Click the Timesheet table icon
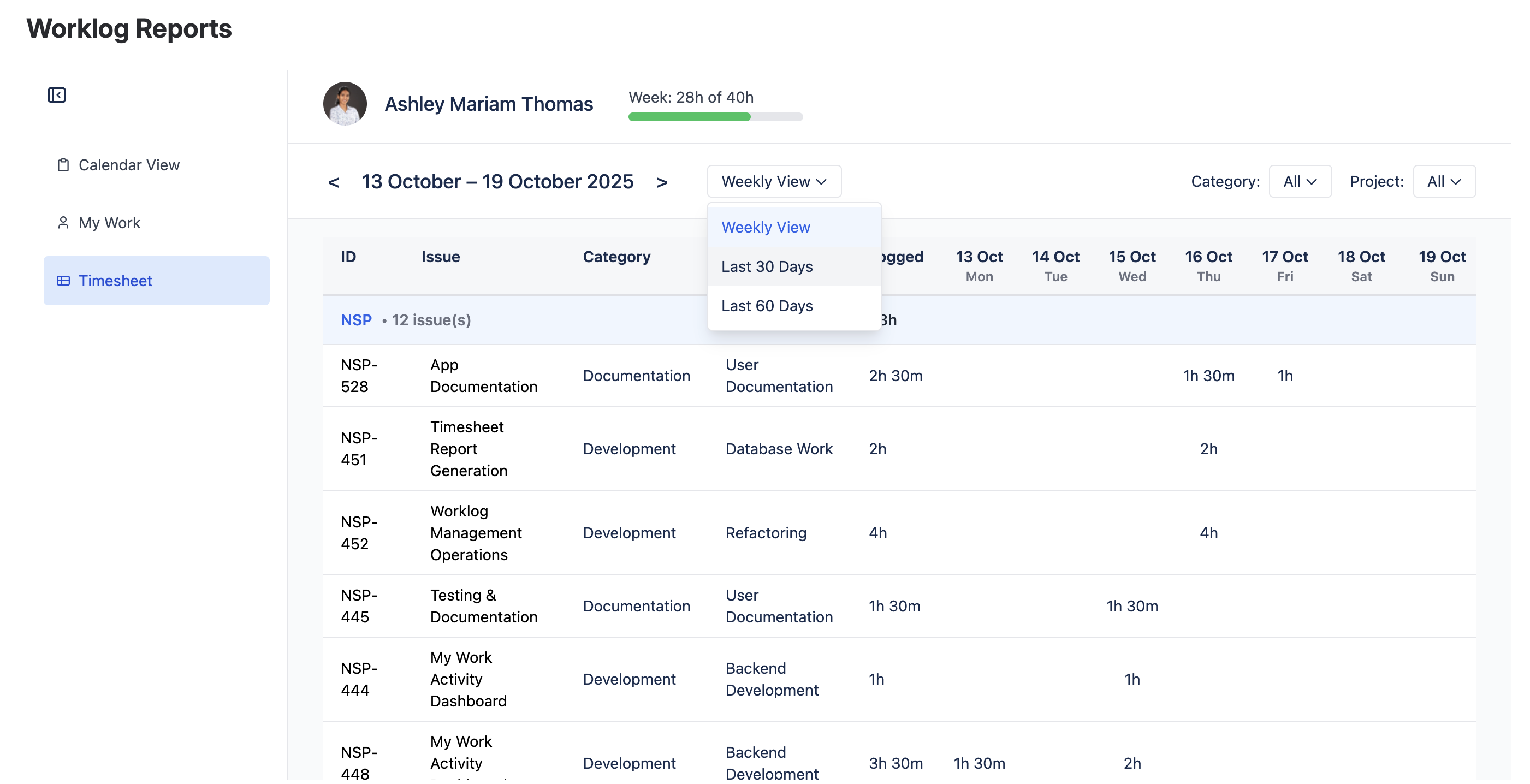The image size is (1530, 784). 63,281
